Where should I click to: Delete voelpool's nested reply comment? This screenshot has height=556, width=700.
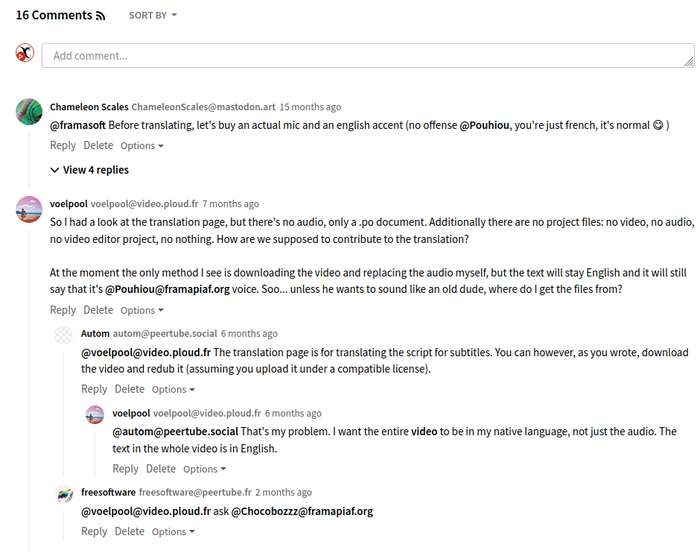(x=160, y=469)
